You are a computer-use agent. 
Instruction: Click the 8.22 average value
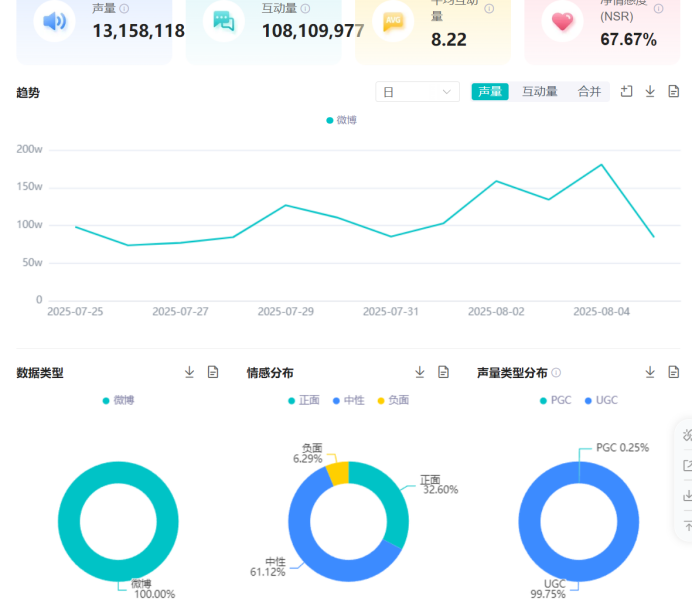click(x=449, y=40)
